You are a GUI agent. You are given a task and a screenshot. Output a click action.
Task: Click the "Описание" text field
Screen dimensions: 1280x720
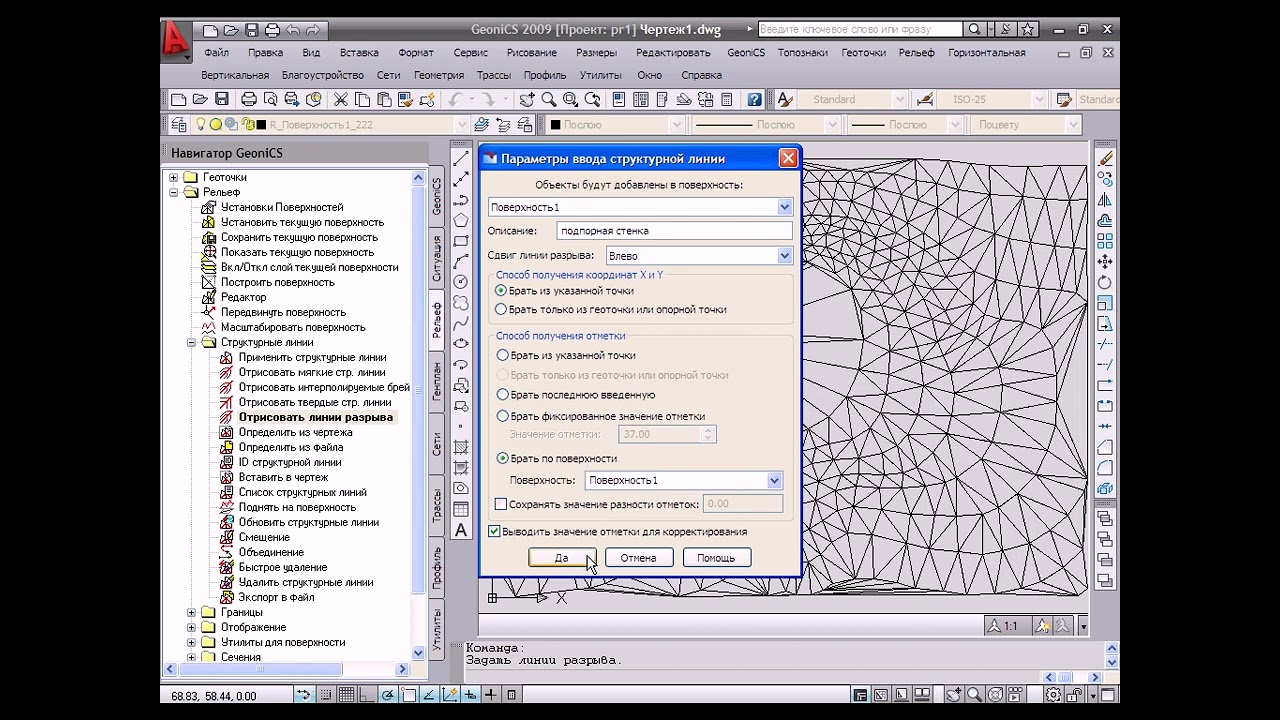pyautogui.click(x=673, y=231)
